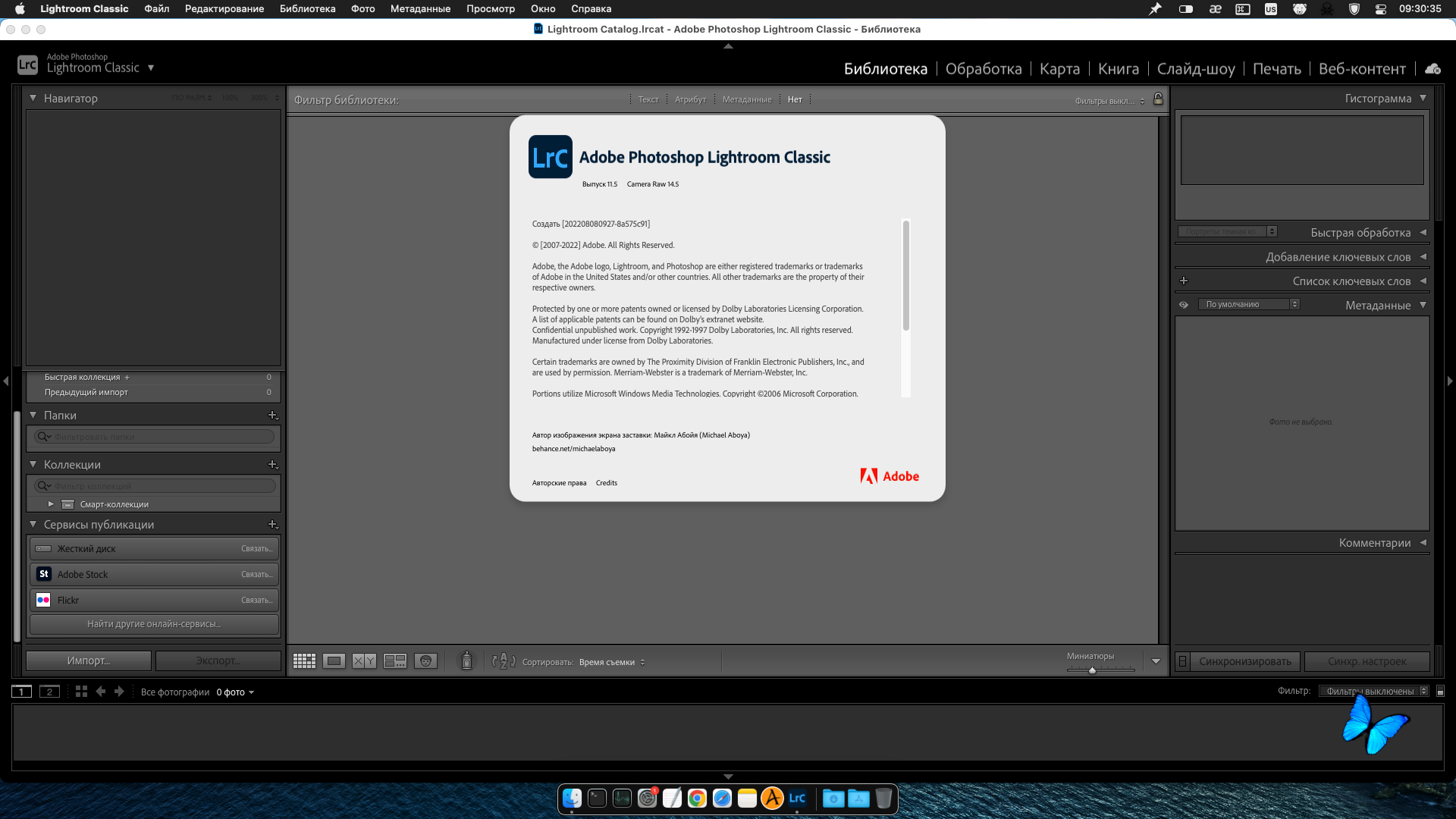
Task: Toggle the filmstrip filter switch
Action: [1441, 692]
